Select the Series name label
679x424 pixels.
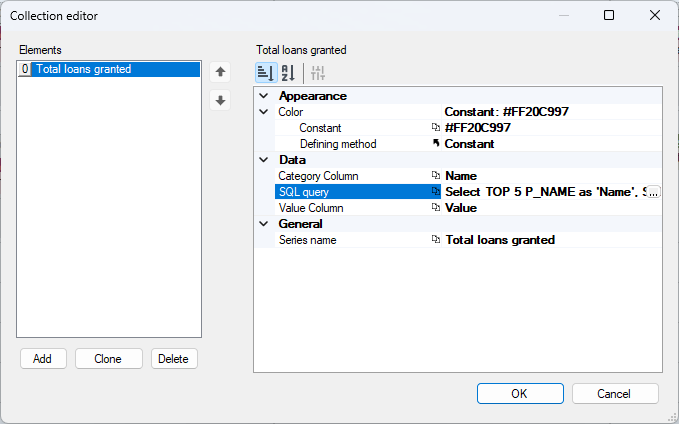click(307, 240)
